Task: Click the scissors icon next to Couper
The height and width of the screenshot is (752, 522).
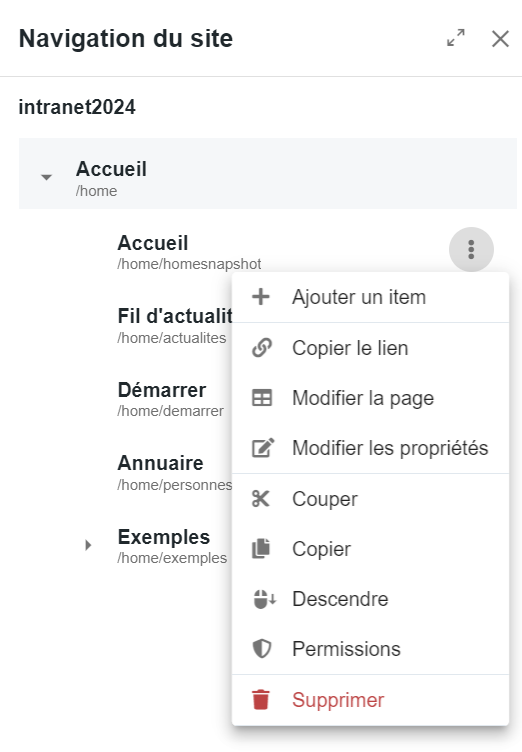Action: (x=261, y=498)
